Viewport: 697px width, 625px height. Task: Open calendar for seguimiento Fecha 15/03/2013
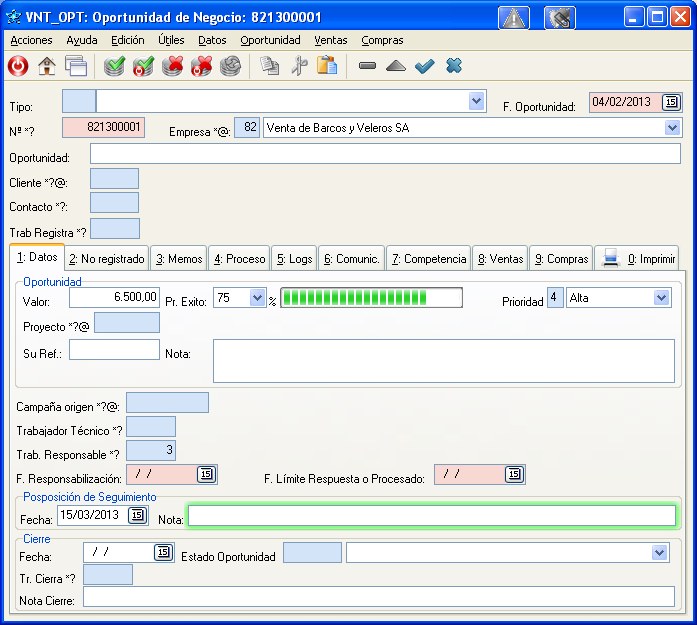[137, 515]
